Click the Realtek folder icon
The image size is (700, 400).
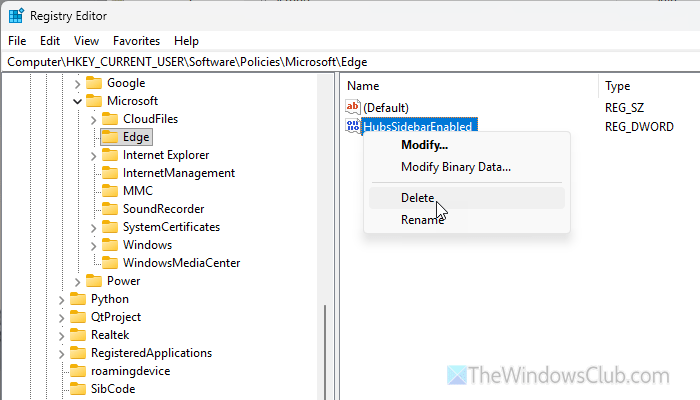[x=78, y=335]
